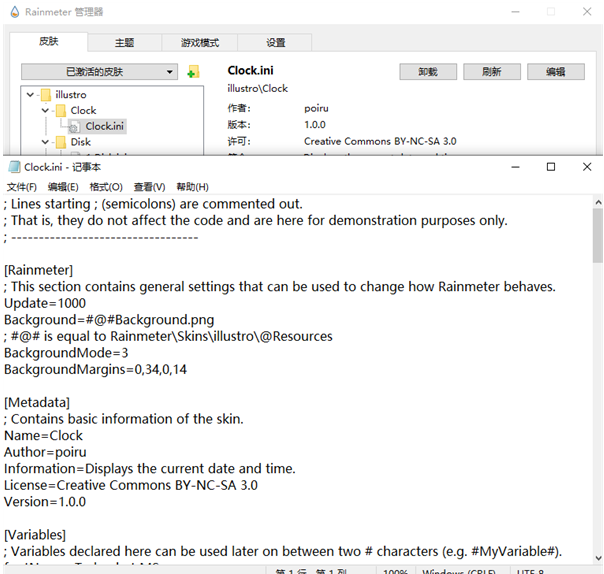604x574 pixels.
Task: Click the License=Creative Commons line in Notepad
Action: pos(131,485)
